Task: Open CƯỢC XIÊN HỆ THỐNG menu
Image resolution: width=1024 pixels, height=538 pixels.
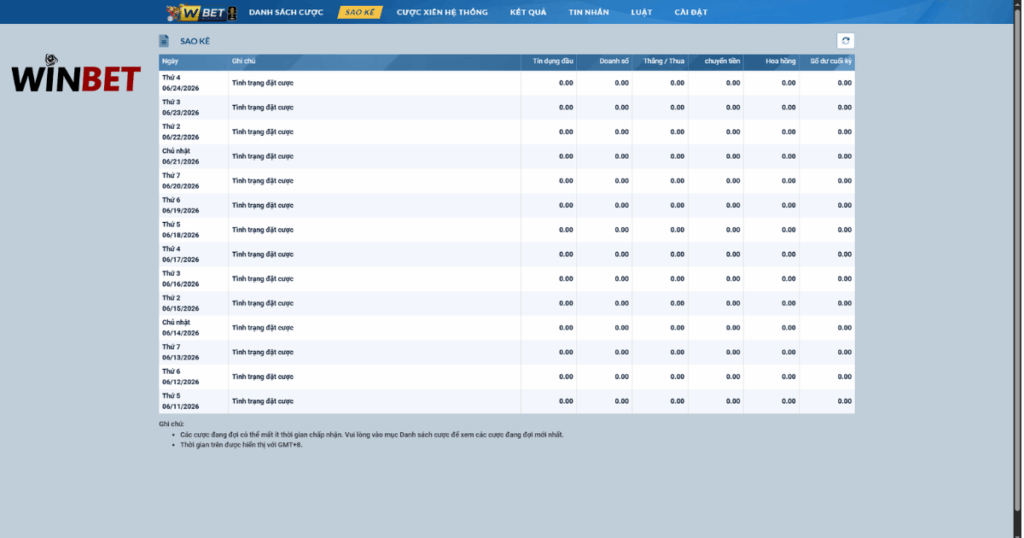Action: [x=442, y=12]
